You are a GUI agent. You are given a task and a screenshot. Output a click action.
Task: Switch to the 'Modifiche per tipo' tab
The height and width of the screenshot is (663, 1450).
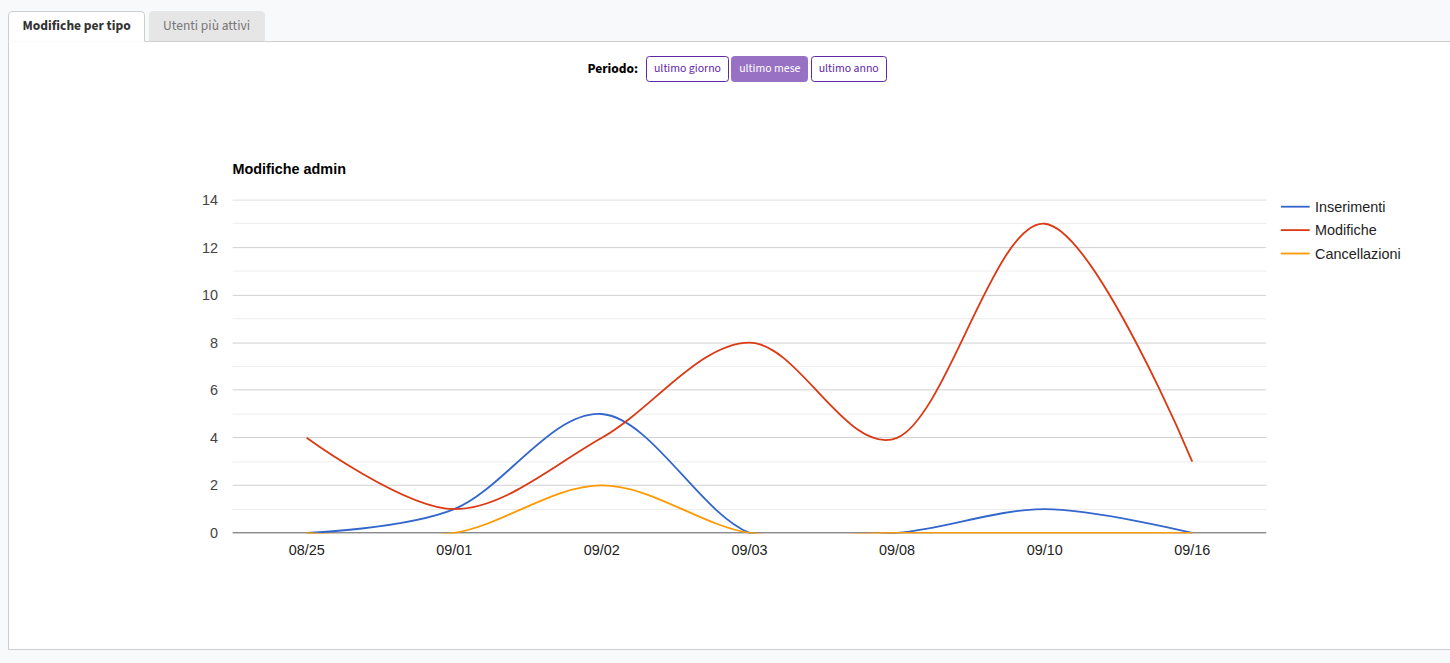(x=77, y=26)
